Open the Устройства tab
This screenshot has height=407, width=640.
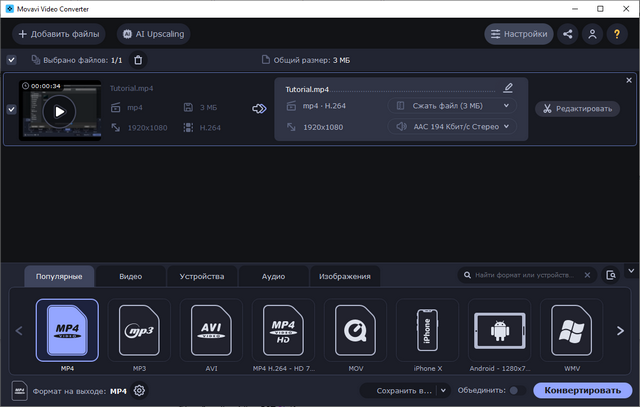(202, 276)
